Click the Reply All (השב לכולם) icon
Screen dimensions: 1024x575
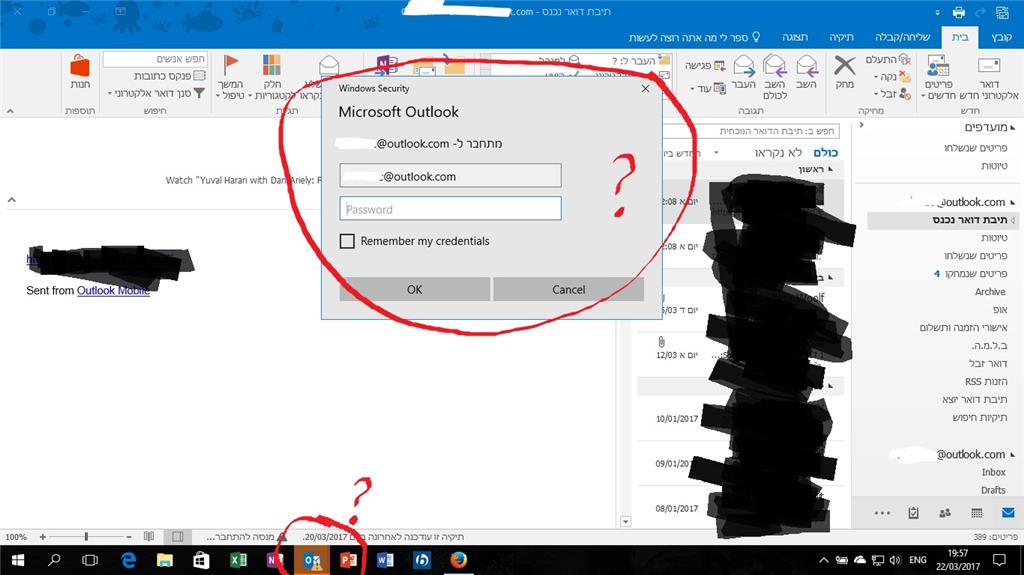775,66
